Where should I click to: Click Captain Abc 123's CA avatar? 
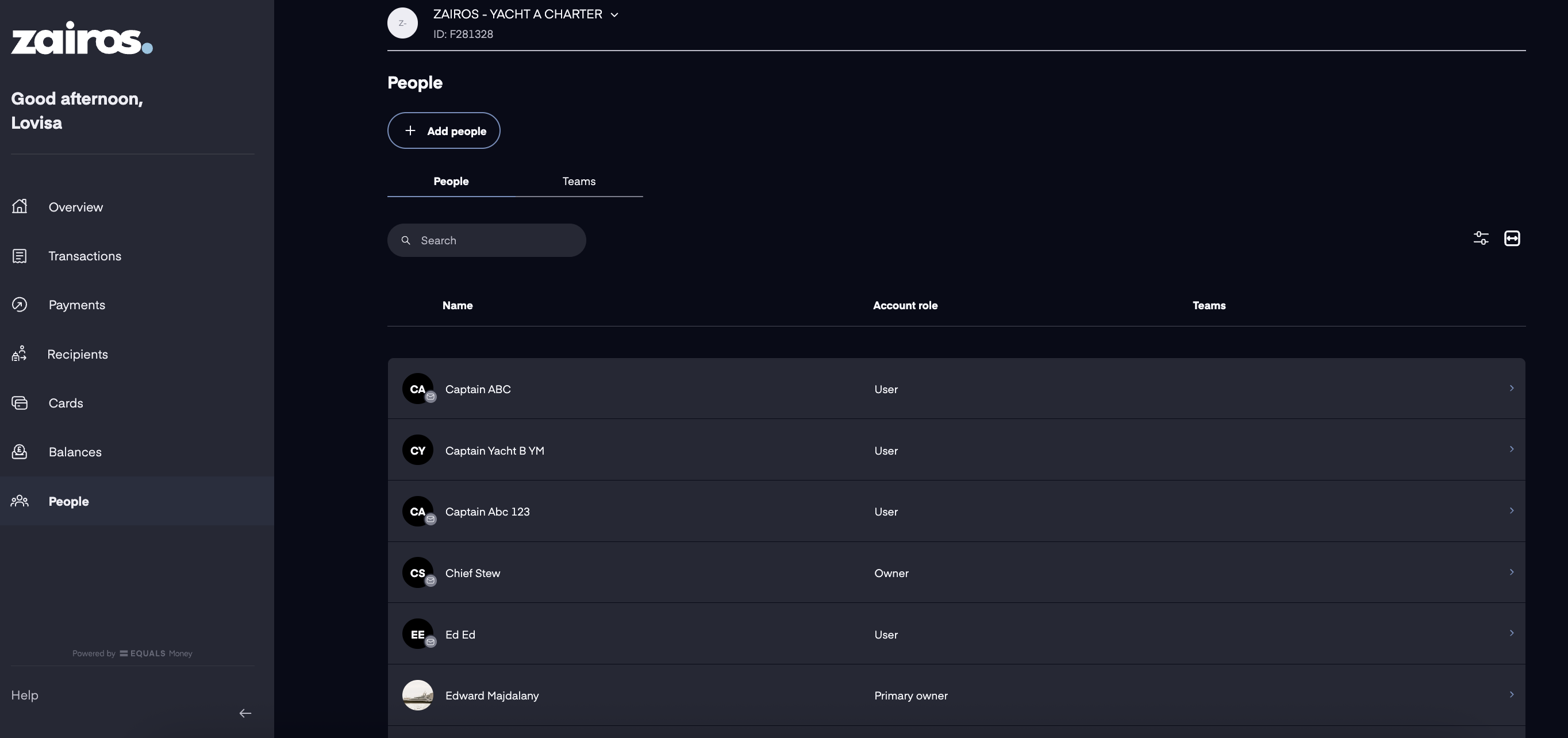[x=417, y=511]
